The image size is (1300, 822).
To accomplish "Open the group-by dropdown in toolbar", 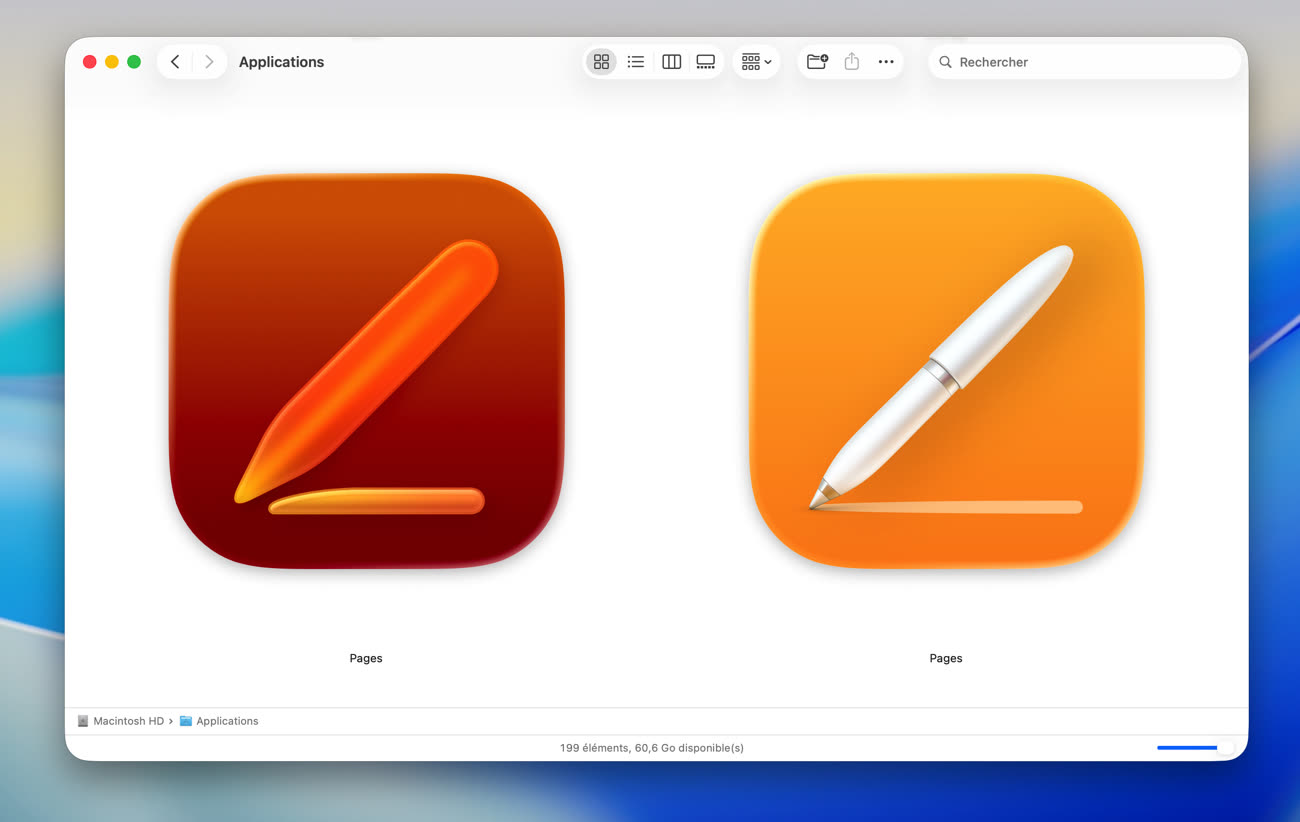I will point(756,62).
